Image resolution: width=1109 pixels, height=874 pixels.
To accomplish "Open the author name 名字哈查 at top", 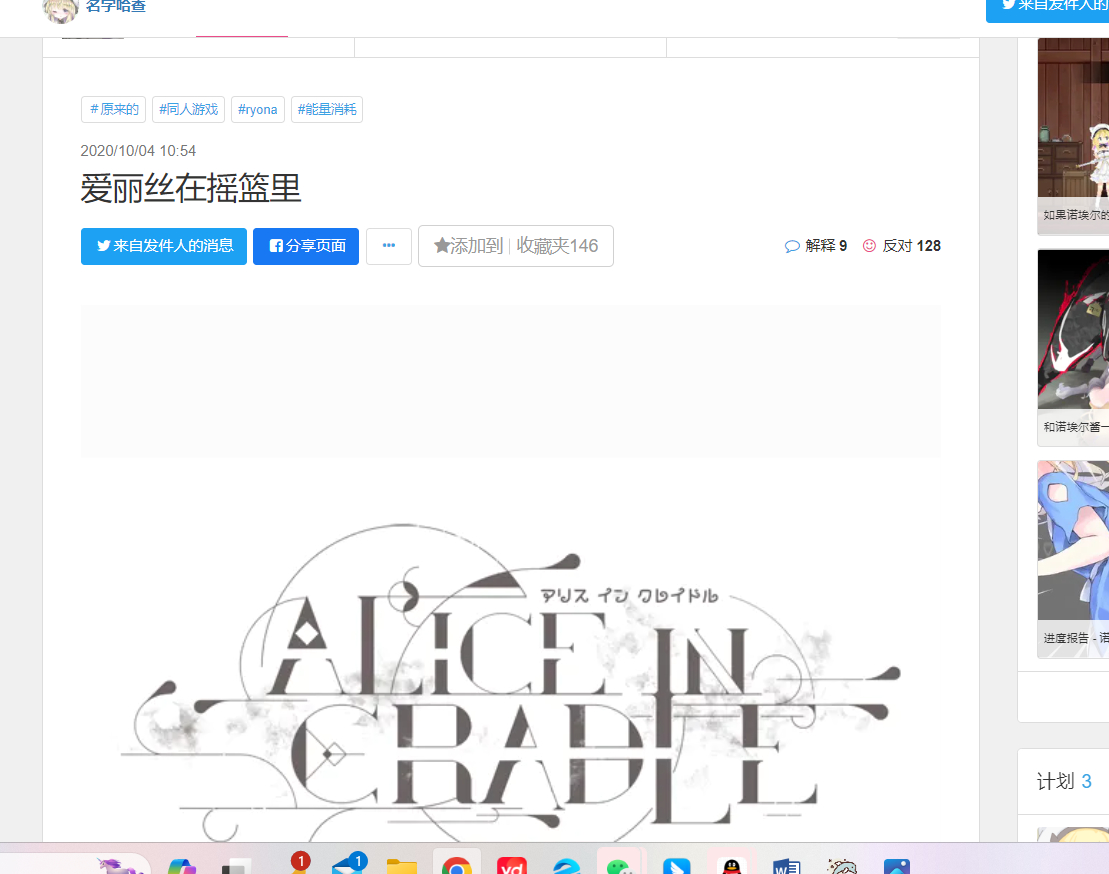I will click(x=115, y=6).
